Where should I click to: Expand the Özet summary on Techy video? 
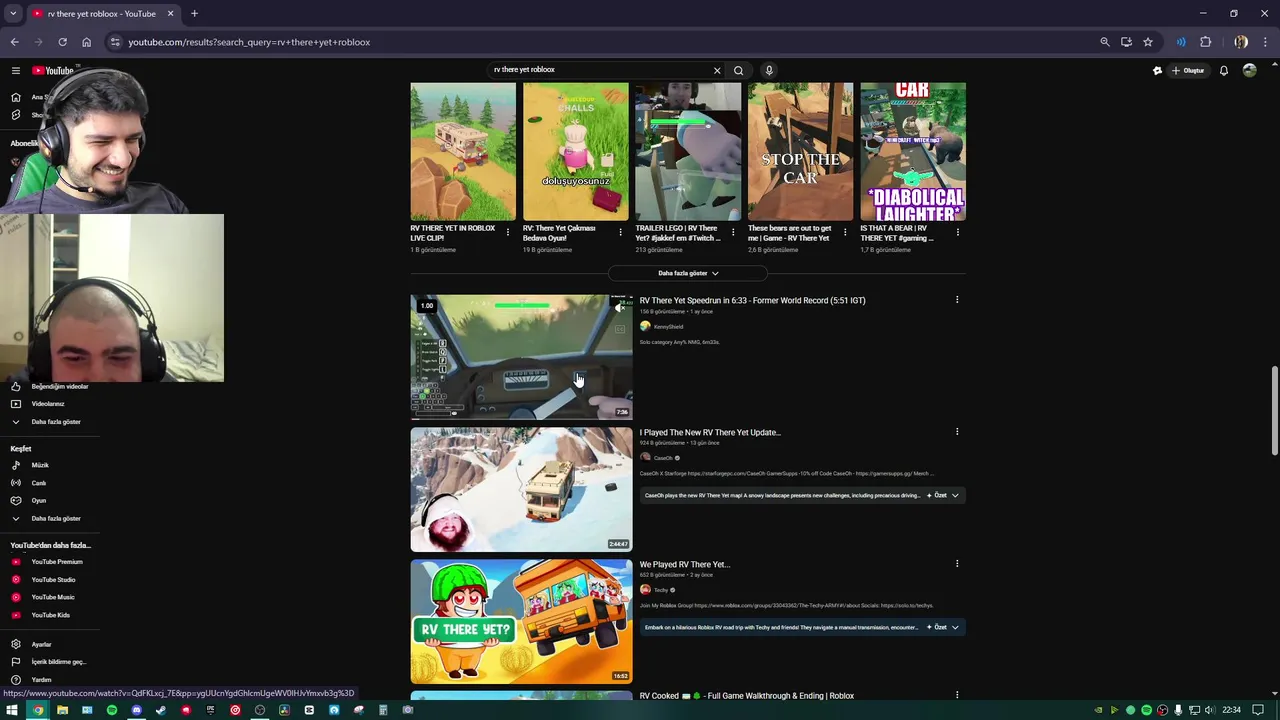point(944,627)
